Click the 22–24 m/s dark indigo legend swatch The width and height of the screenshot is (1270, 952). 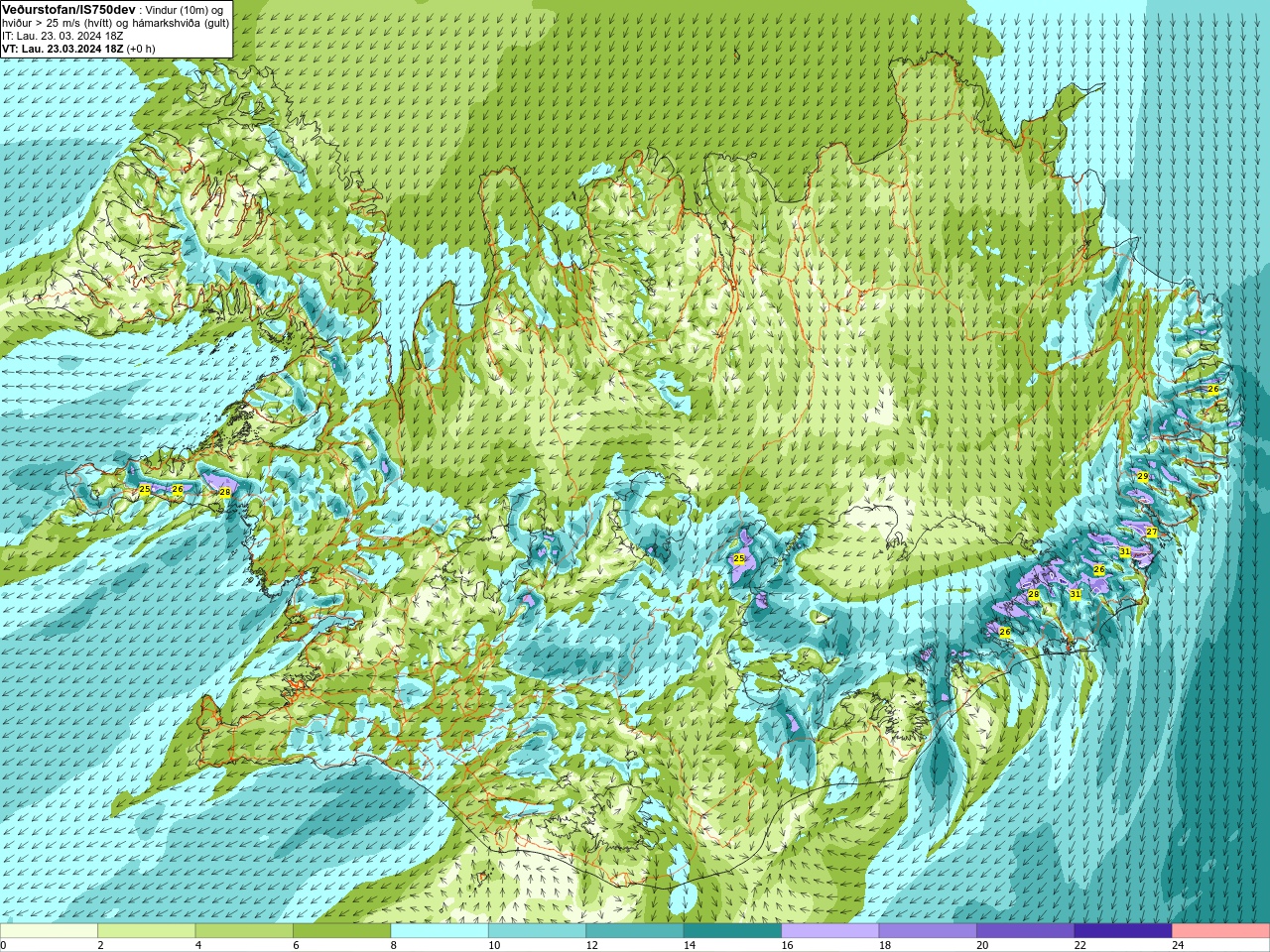coord(1123,930)
